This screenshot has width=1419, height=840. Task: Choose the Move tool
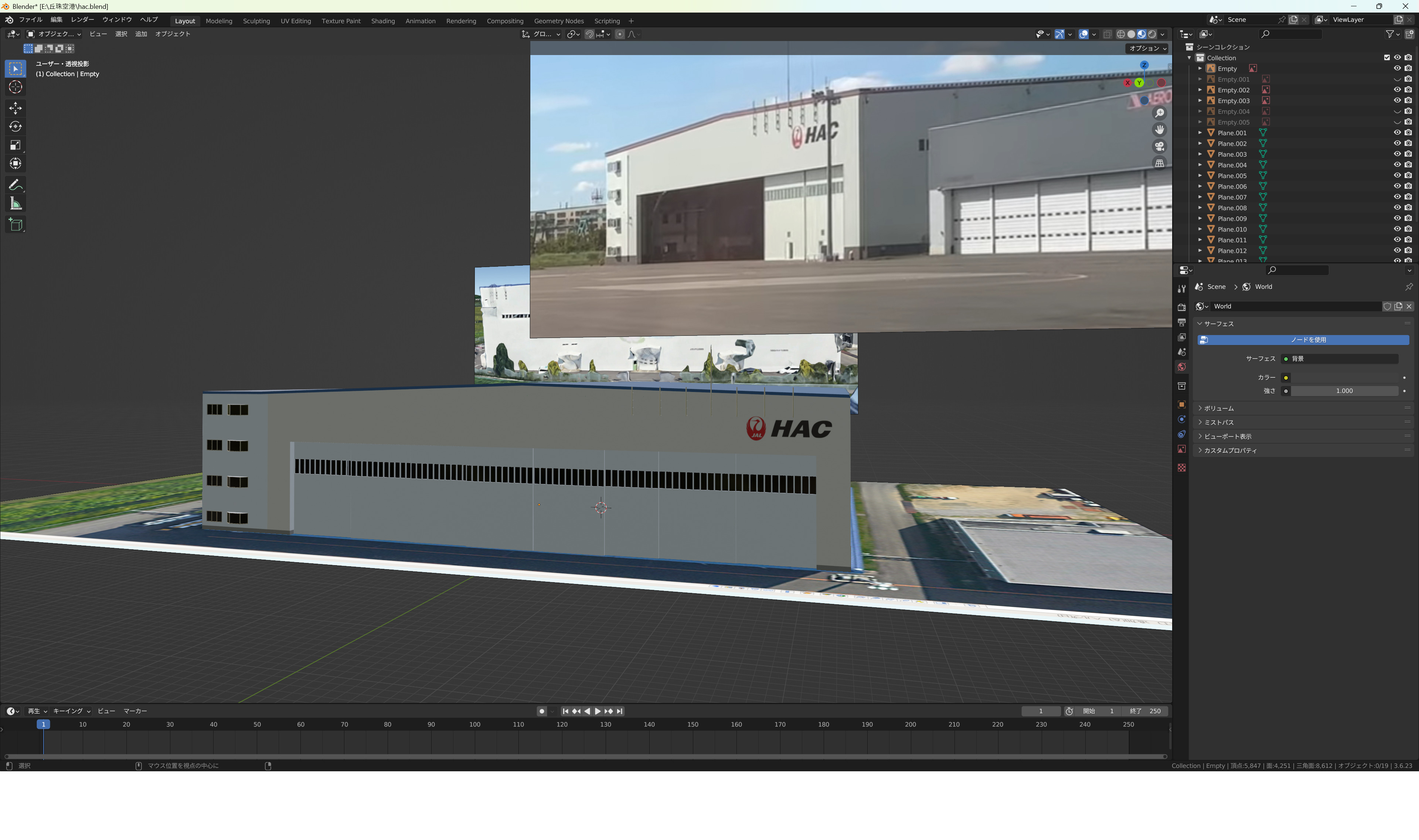tap(15, 107)
